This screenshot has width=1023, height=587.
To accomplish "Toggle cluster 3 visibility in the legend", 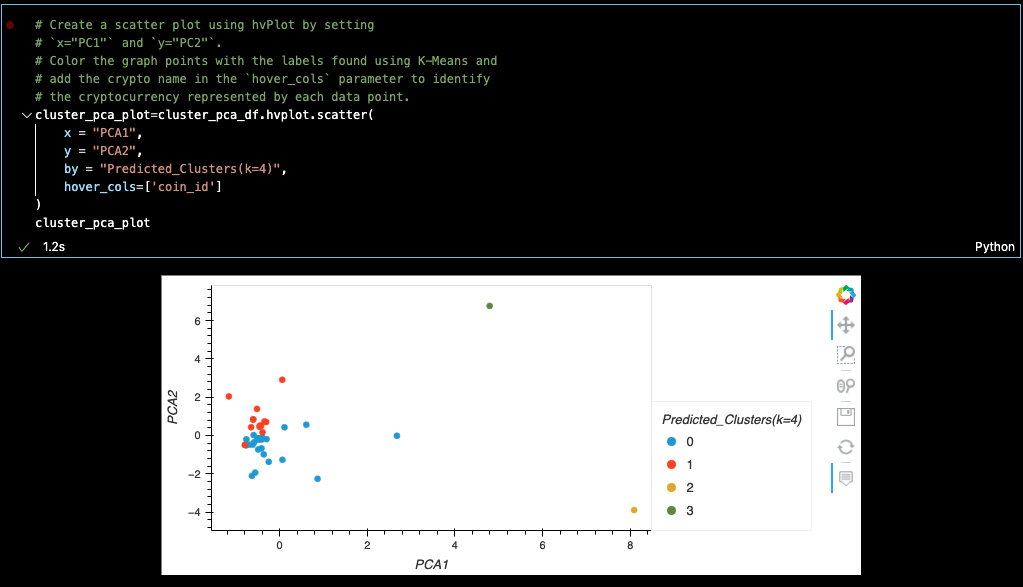I will pos(690,510).
